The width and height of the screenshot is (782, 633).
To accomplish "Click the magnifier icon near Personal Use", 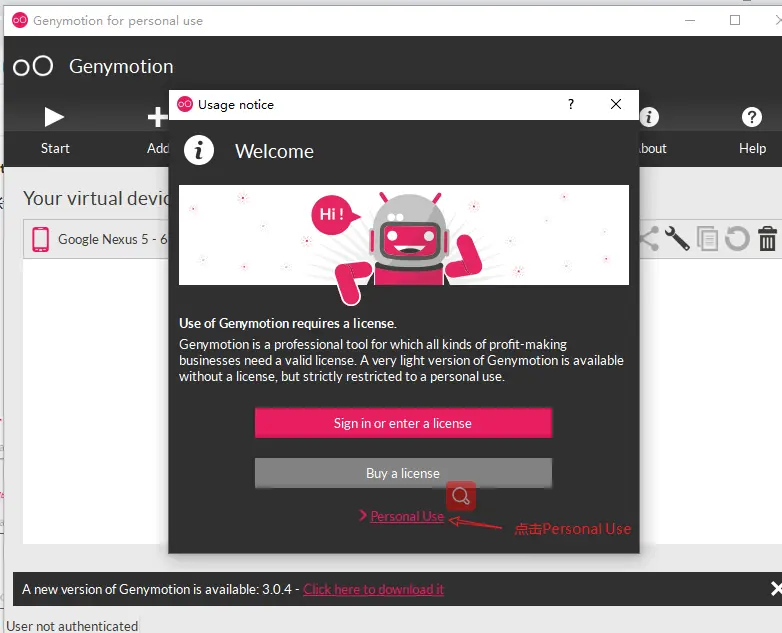I will click(x=461, y=496).
